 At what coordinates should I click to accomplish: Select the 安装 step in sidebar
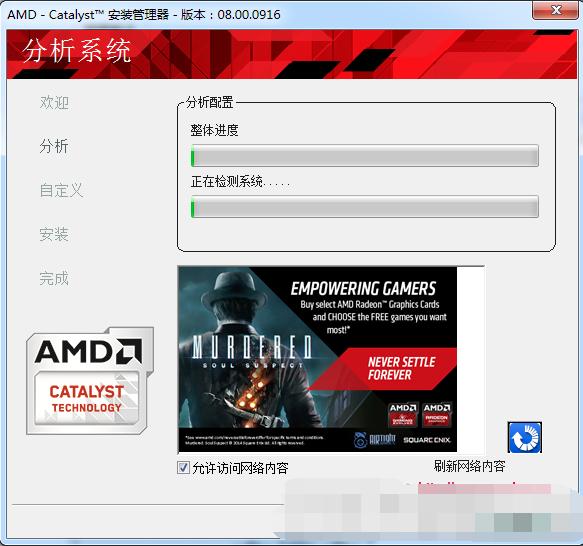[x=54, y=234]
